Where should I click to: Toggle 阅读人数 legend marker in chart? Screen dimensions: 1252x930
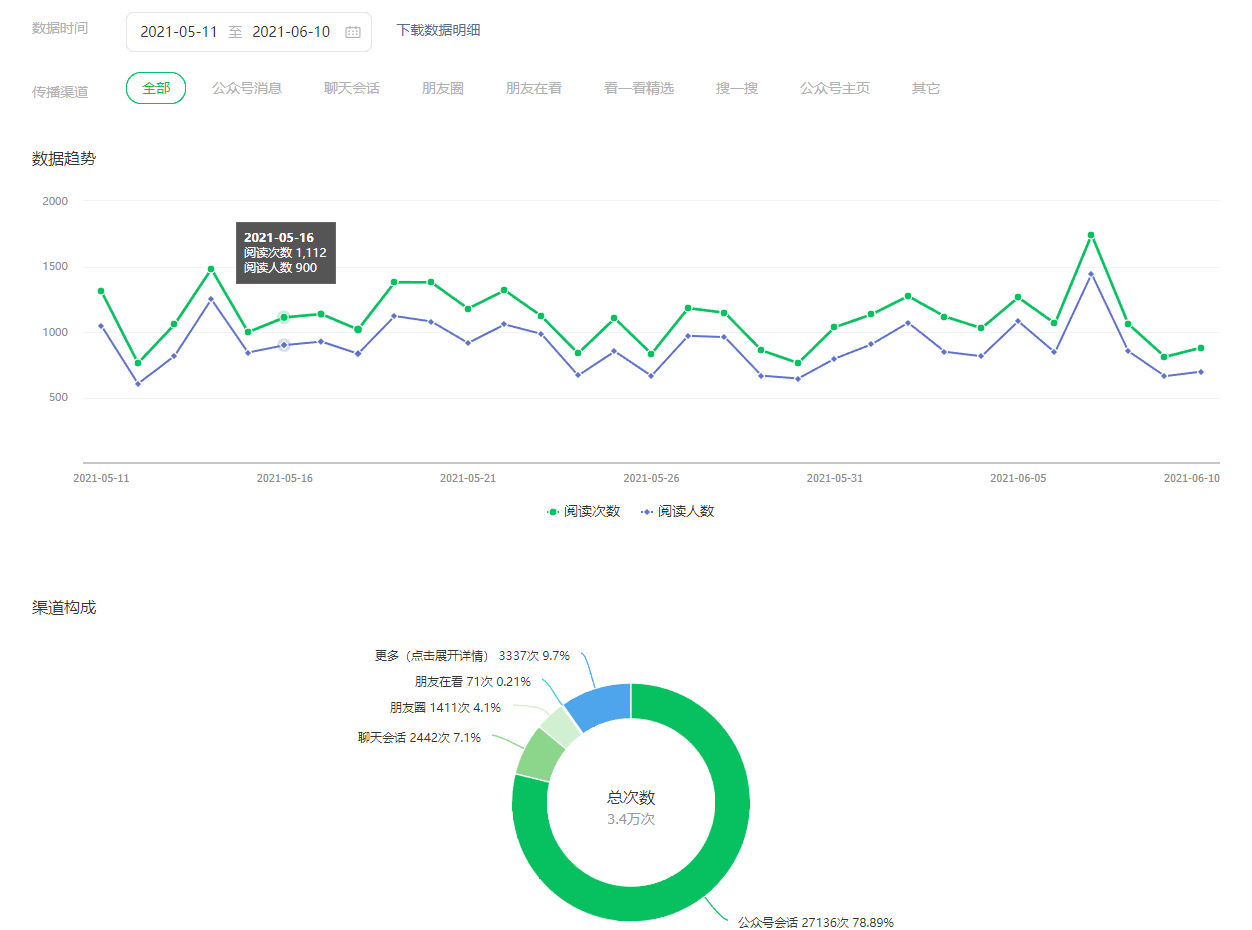(x=647, y=511)
